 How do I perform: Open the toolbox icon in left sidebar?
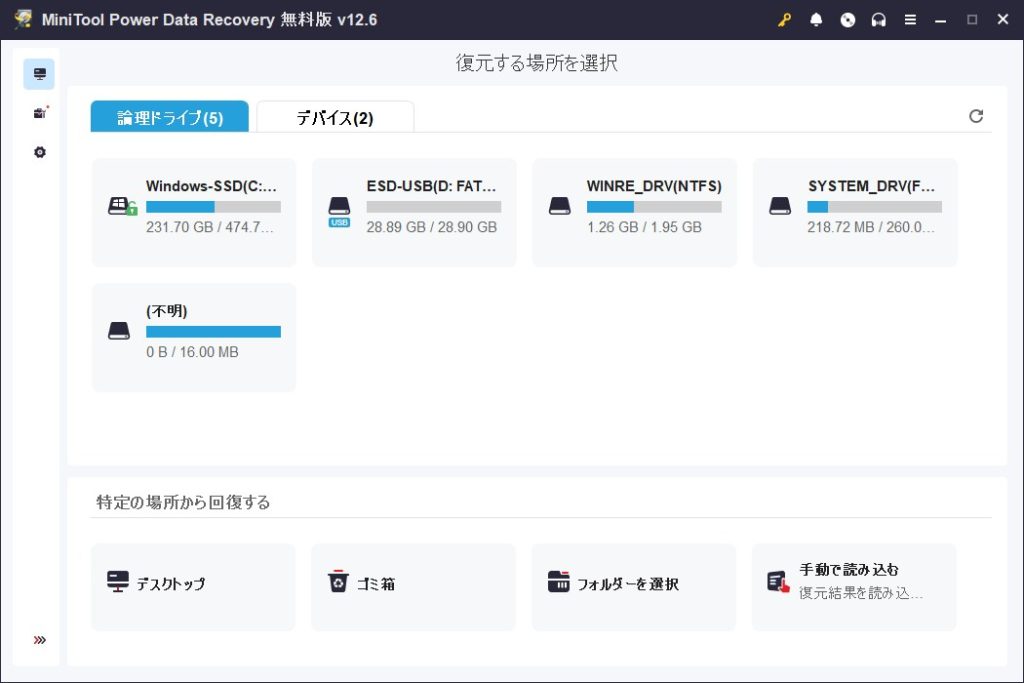point(40,113)
